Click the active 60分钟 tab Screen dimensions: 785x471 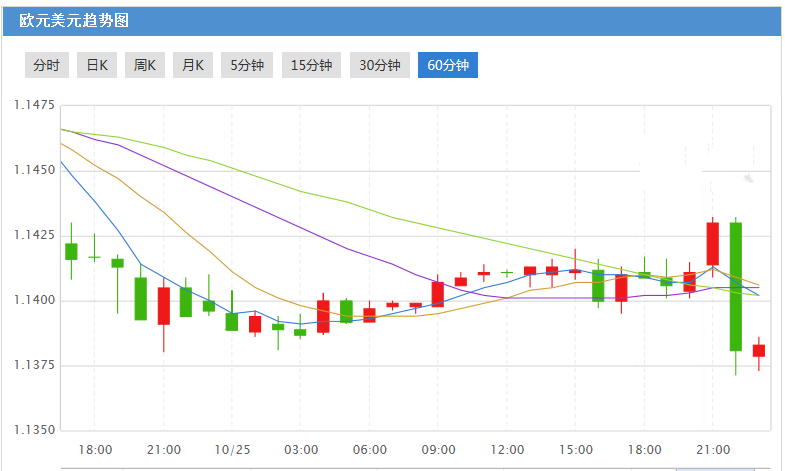click(448, 65)
